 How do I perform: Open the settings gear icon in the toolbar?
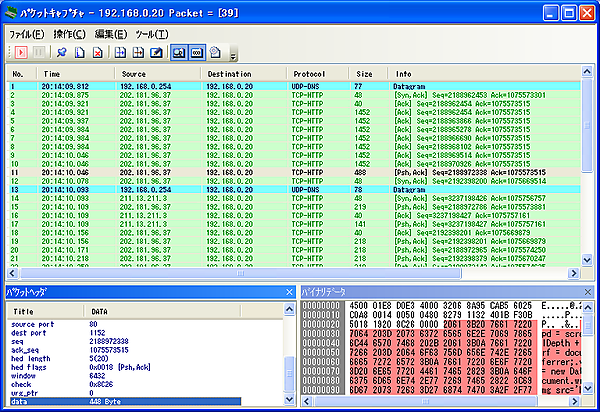pos(215,51)
